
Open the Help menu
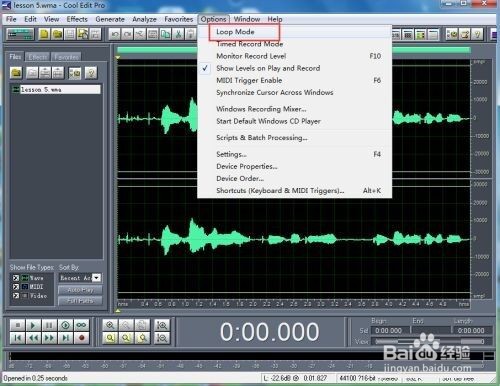click(x=275, y=19)
